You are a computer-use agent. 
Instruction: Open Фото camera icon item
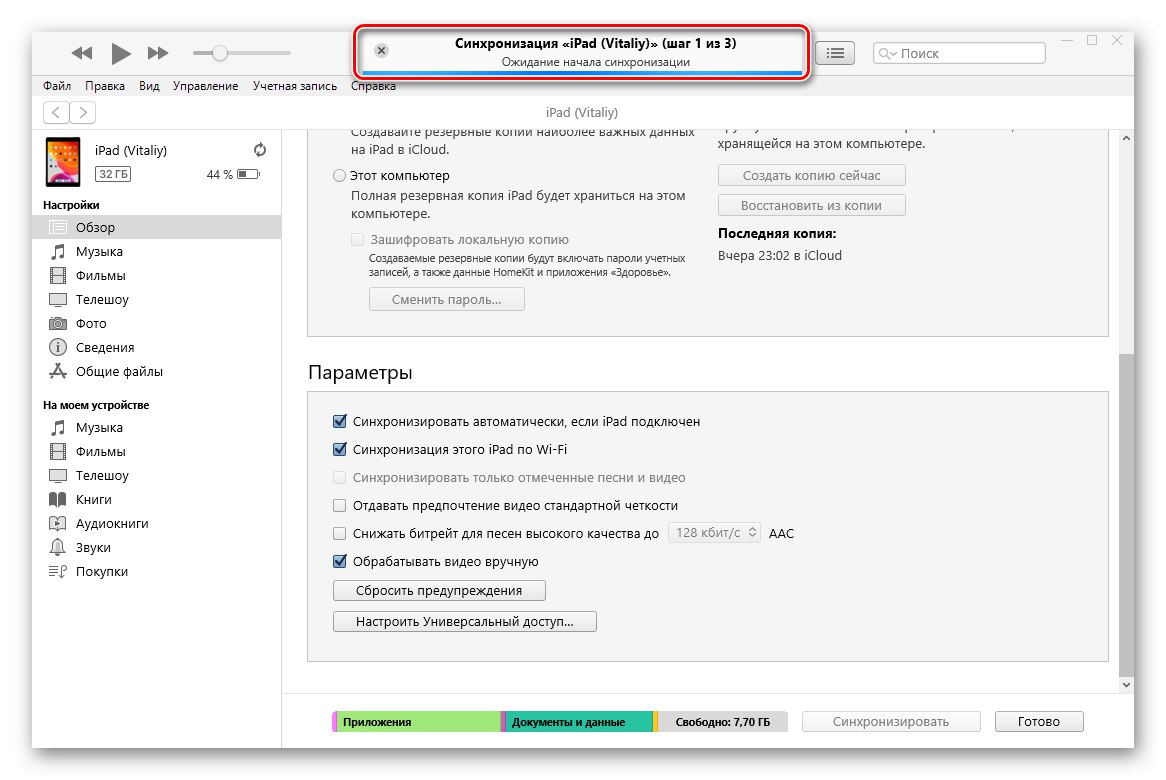[156, 323]
